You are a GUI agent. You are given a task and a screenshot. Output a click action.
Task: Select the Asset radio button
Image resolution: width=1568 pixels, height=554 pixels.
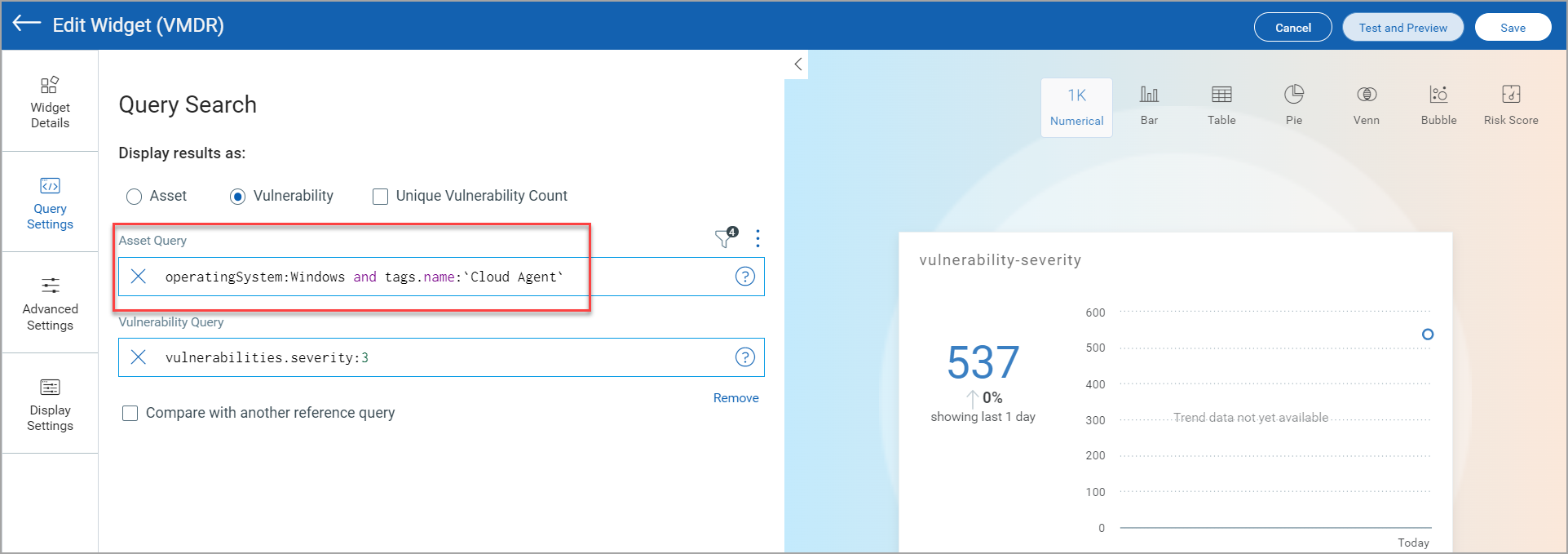pyautogui.click(x=135, y=197)
